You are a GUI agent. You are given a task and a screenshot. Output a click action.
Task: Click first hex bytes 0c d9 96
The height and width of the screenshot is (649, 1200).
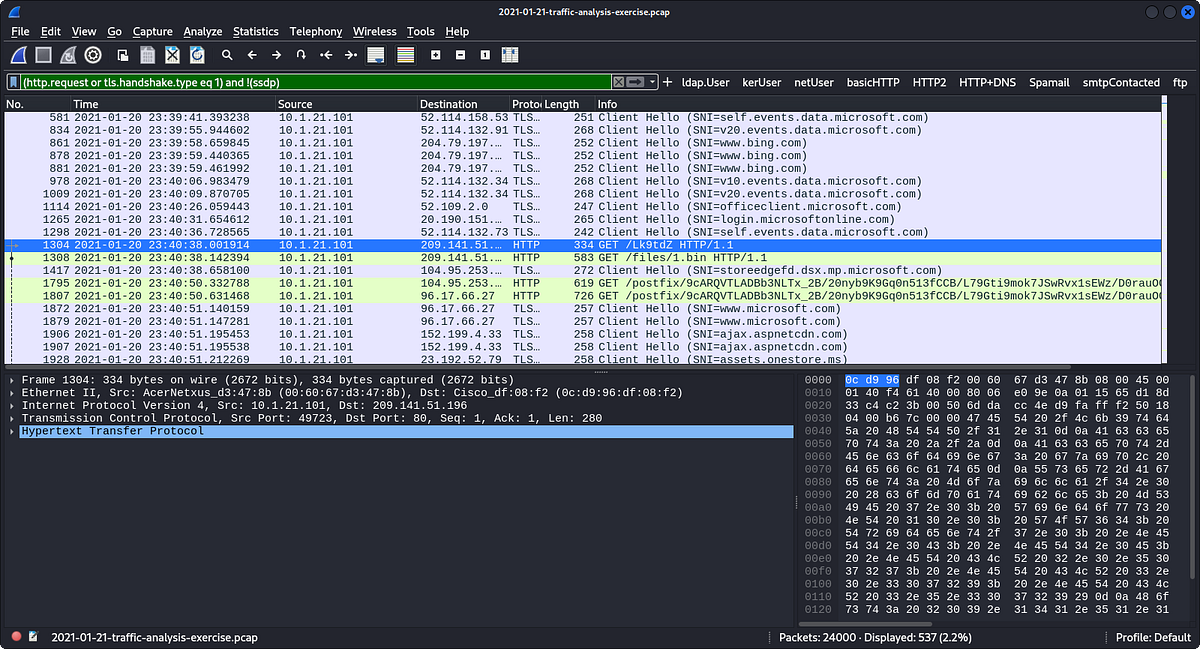(x=872, y=380)
